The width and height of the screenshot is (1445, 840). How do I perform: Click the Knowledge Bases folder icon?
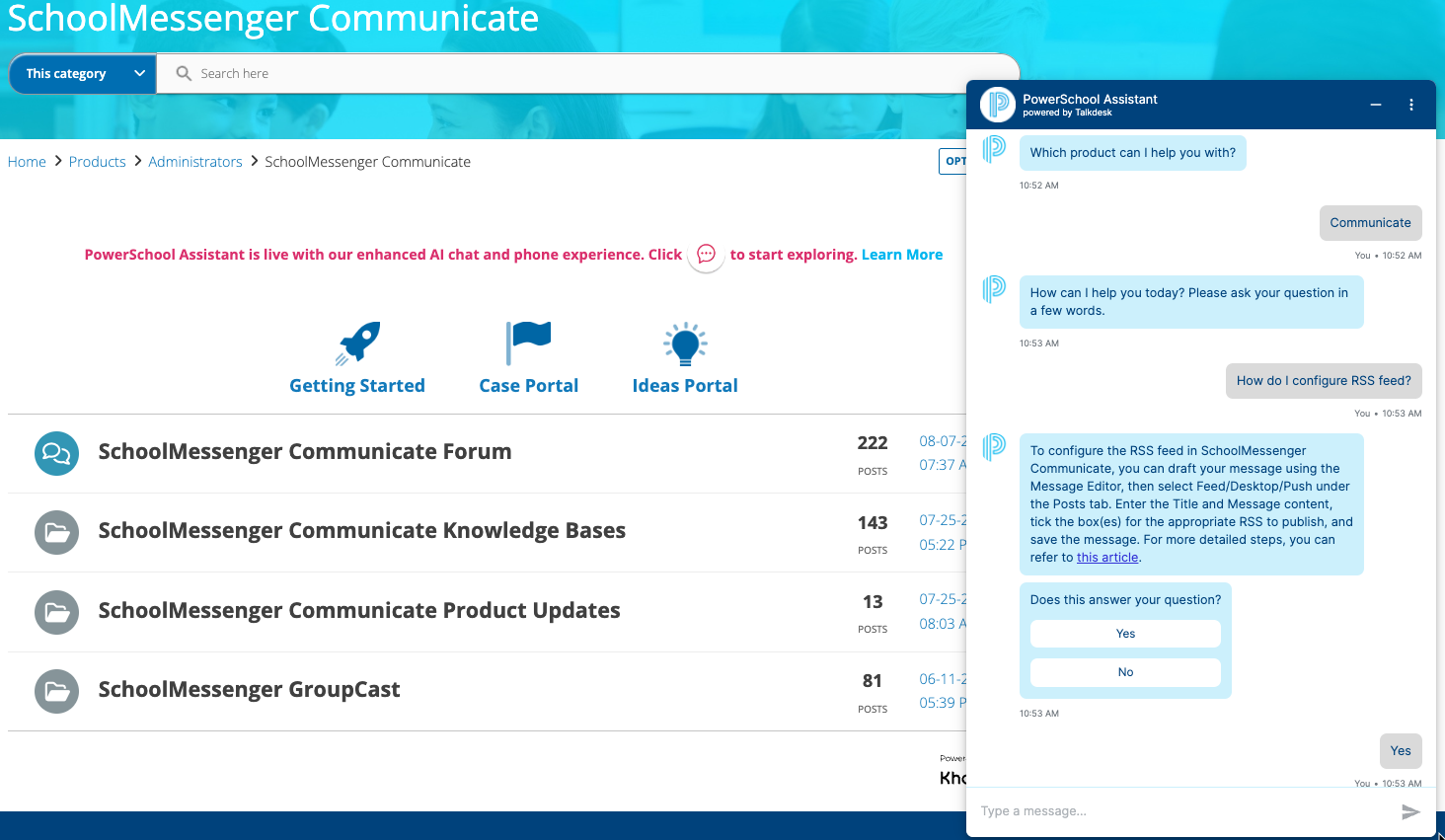[x=56, y=532]
